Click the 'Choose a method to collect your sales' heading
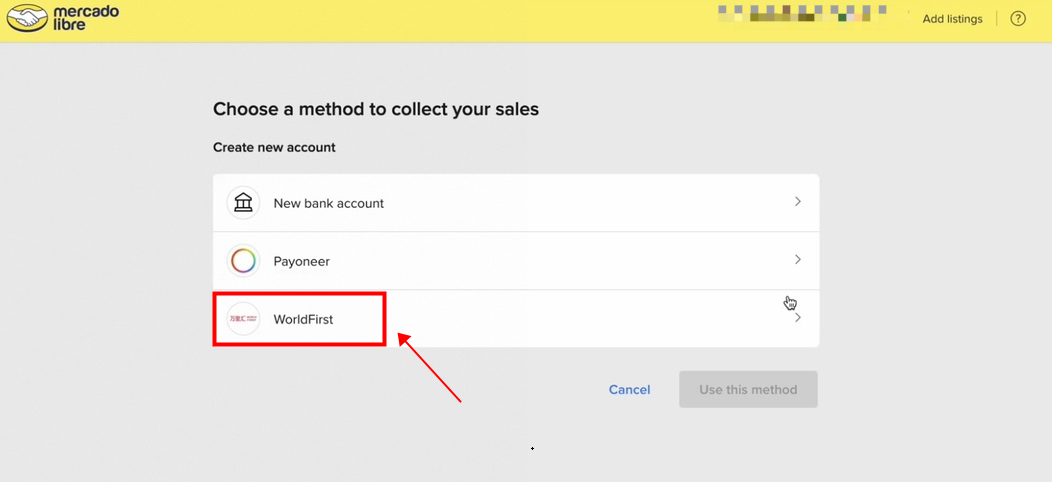This screenshot has width=1052, height=482. point(376,109)
